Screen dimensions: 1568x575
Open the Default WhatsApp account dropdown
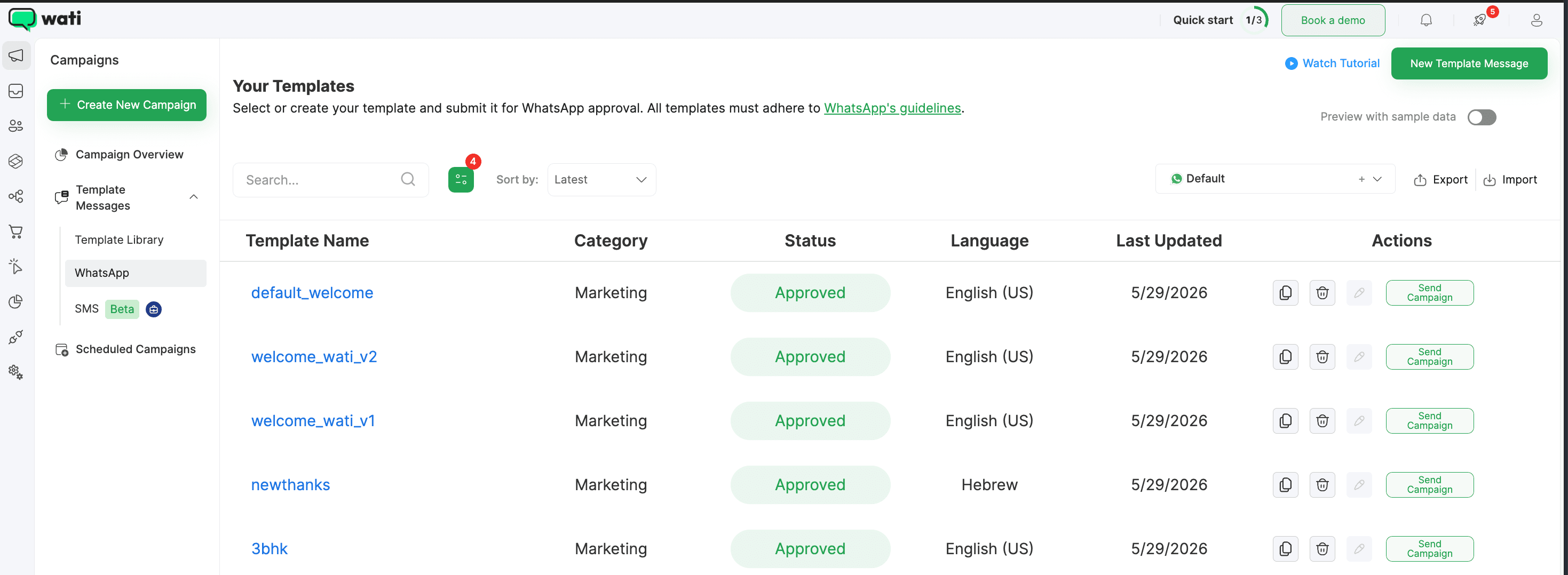(x=1274, y=179)
